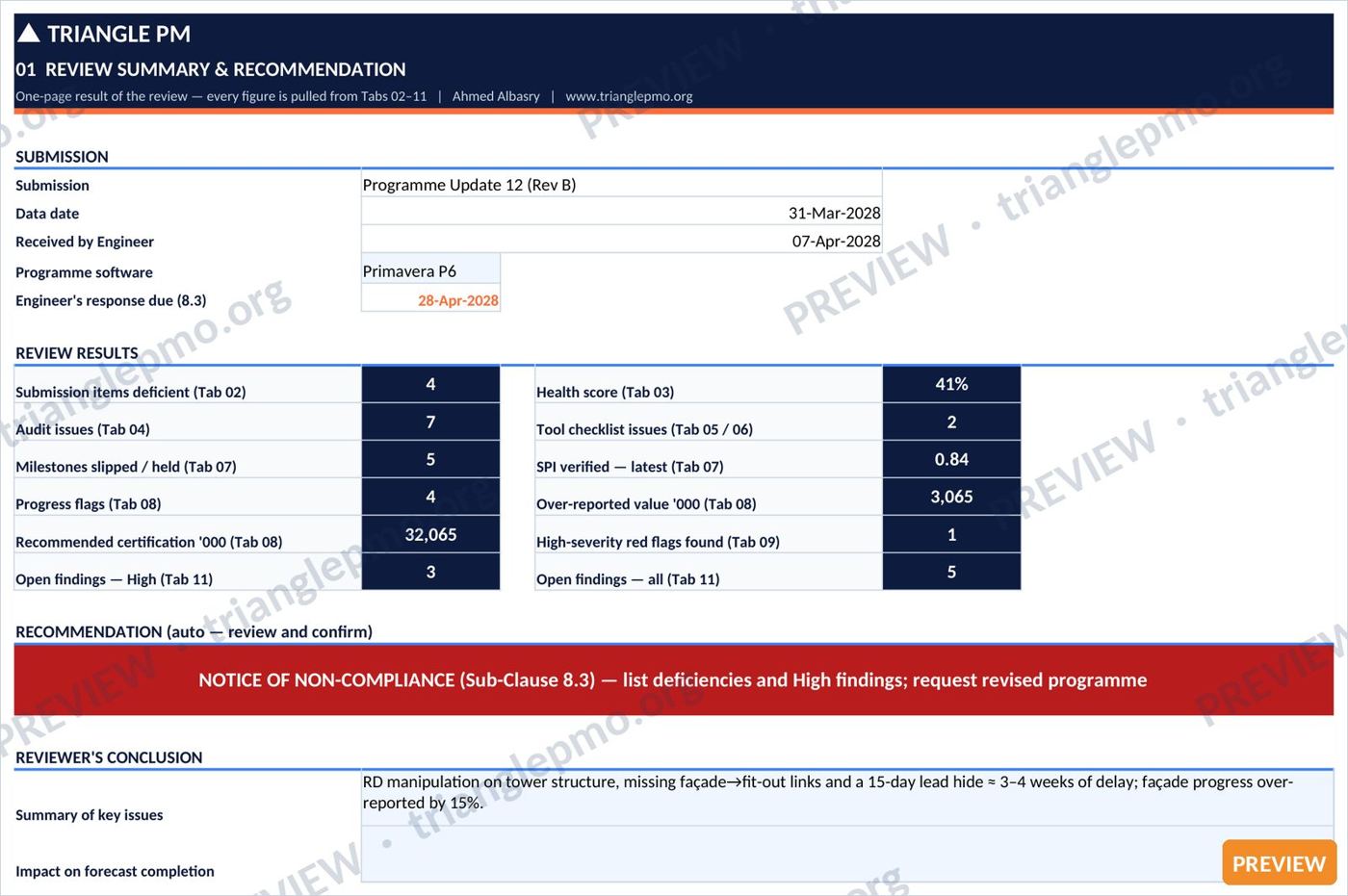Click the 'Programme software' label
Image resolution: width=1348 pixels, height=896 pixels.
pos(84,272)
